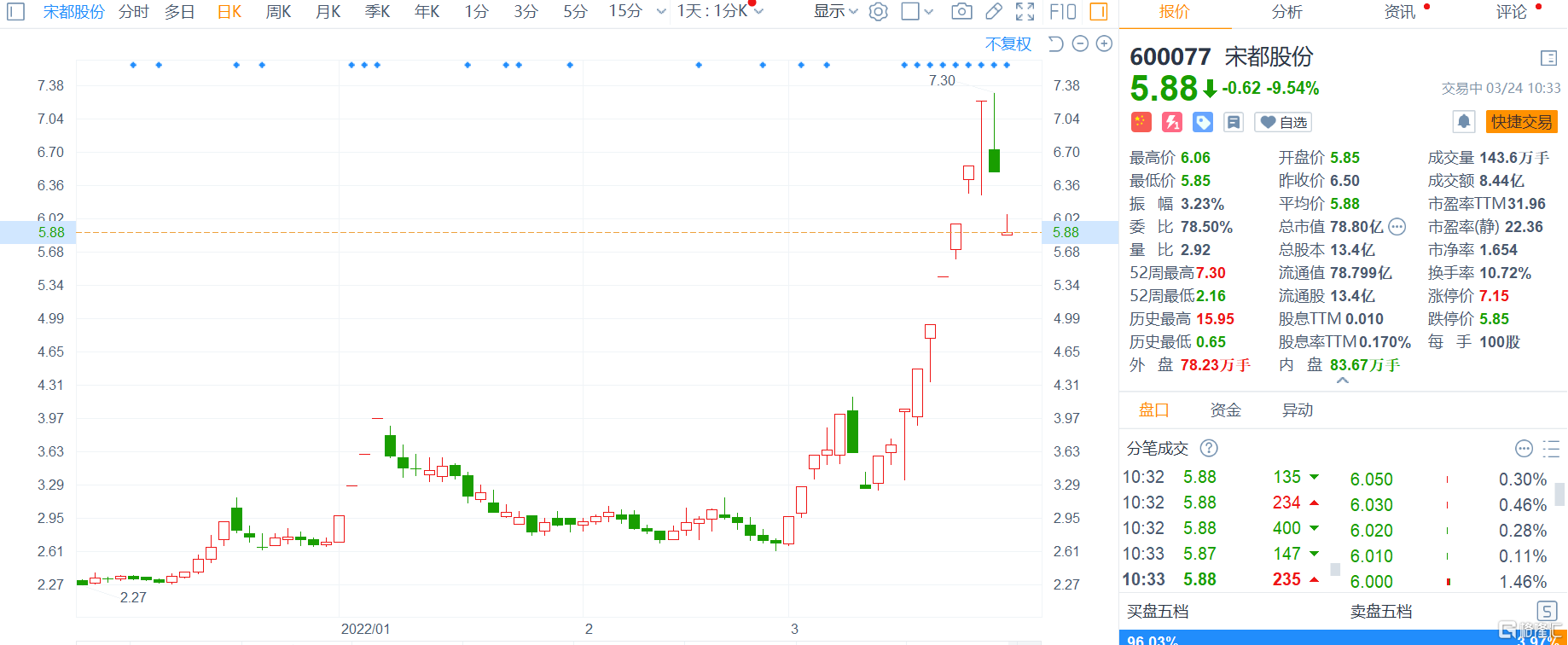Switch to 盘口 sub-tab
Image resolution: width=1568 pixels, height=645 pixels.
tap(1154, 410)
